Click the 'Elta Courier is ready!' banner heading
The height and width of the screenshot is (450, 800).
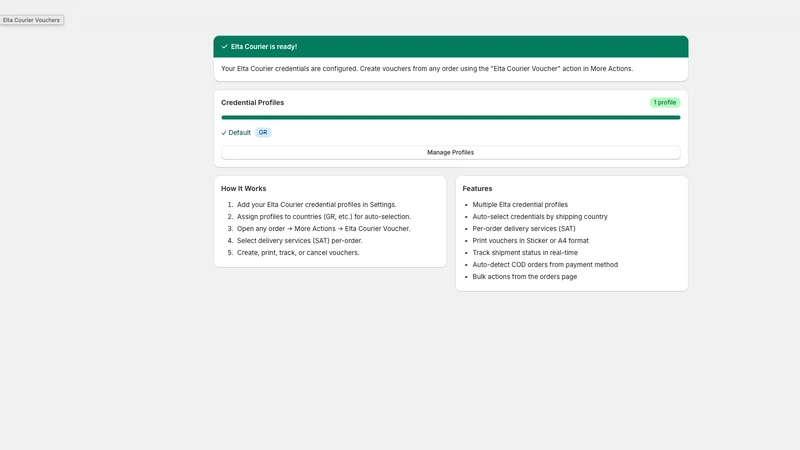point(264,46)
